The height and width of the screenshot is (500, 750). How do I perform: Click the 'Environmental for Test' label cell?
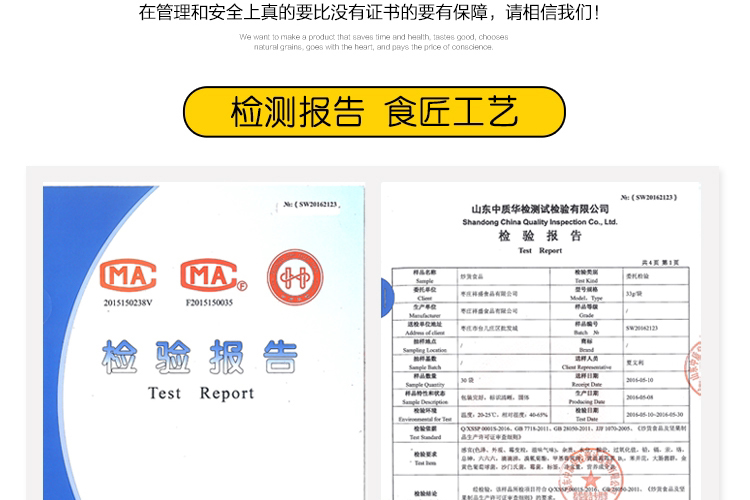click(x=425, y=415)
